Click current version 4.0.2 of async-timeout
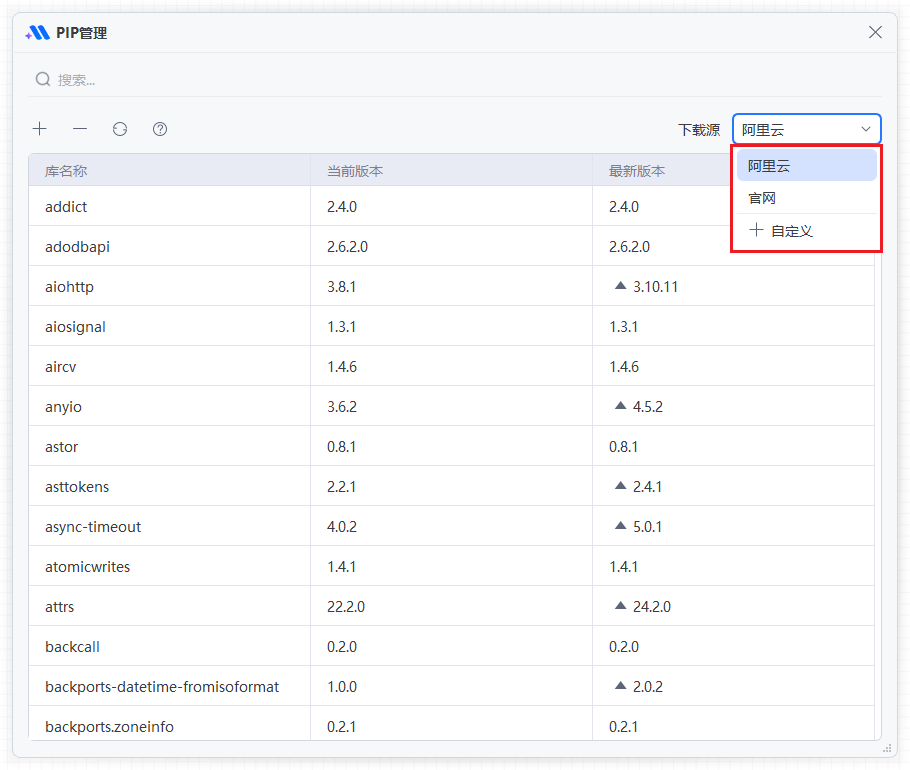 click(x=342, y=527)
